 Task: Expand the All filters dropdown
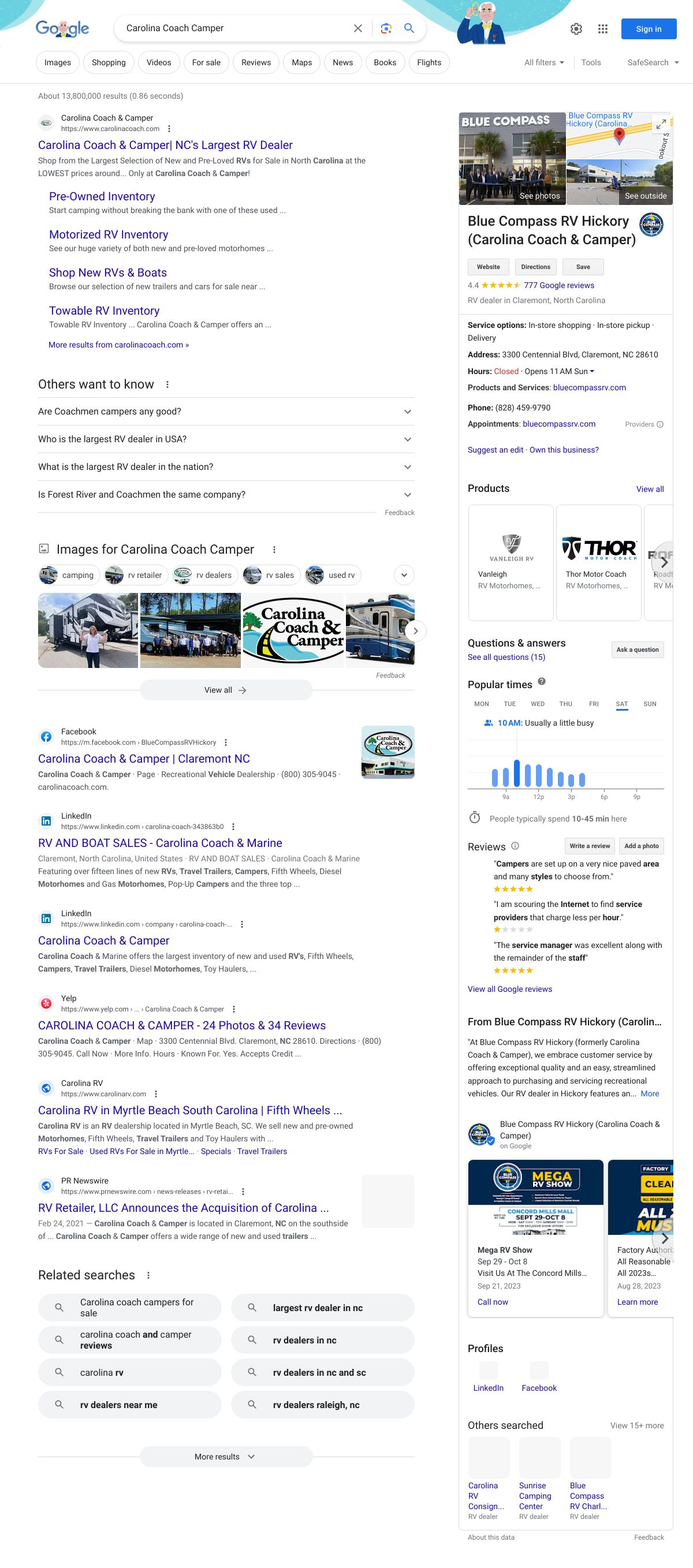tap(544, 63)
